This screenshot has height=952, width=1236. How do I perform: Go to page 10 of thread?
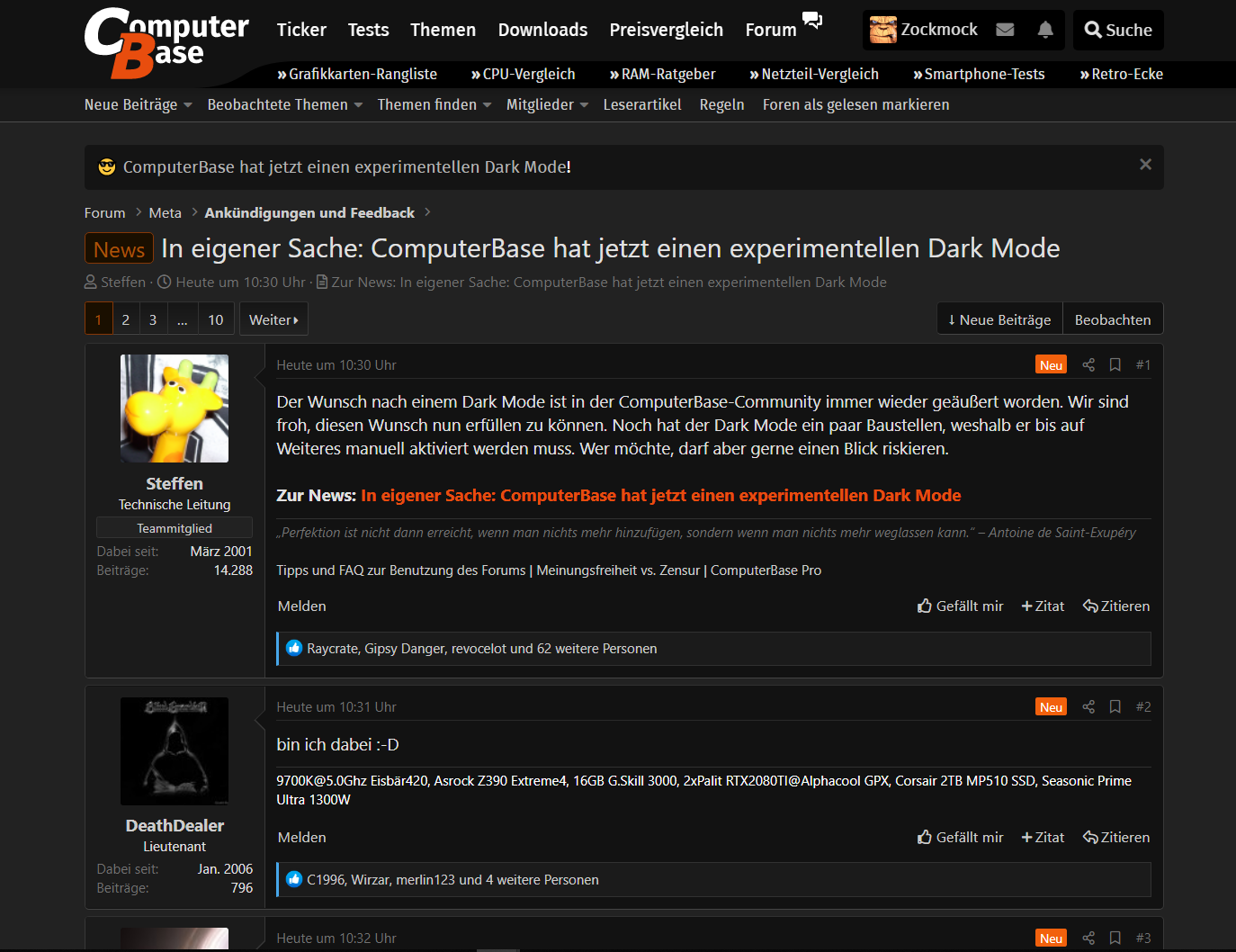point(216,319)
